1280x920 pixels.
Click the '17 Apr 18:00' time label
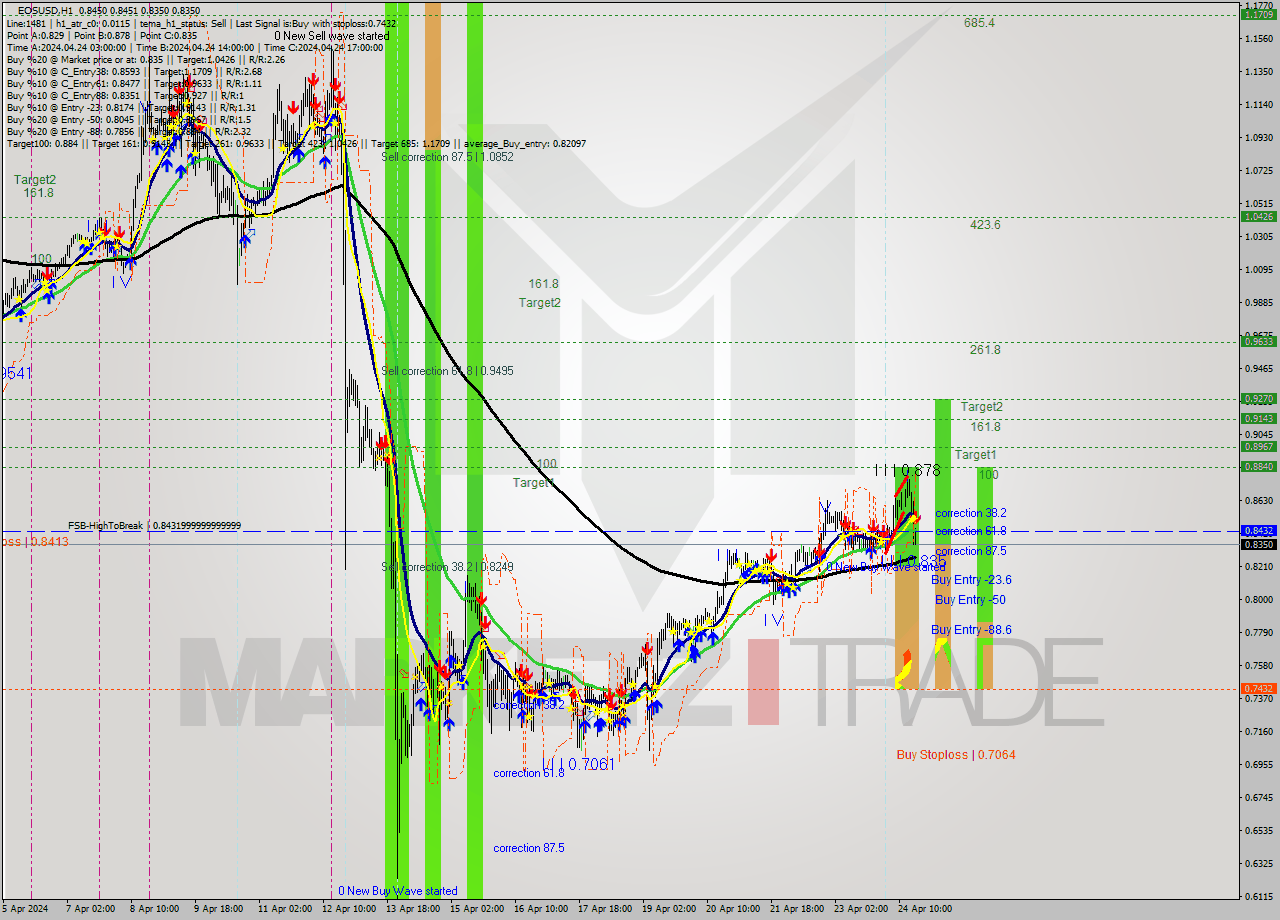point(604,909)
